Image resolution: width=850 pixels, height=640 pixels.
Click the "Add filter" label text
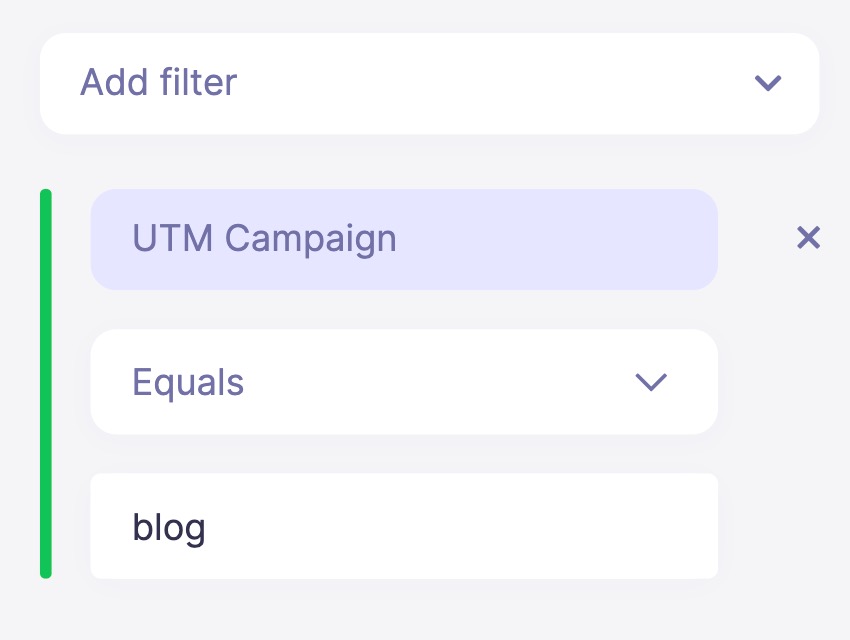tap(158, 82)
